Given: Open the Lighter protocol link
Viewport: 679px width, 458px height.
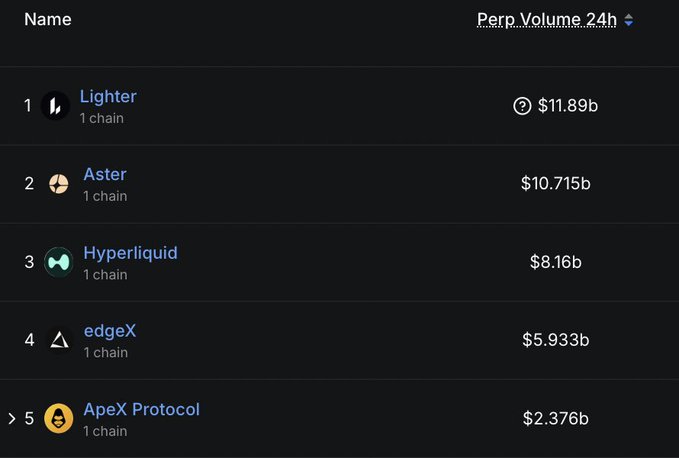Looking at the screenshot, I should tap(108, 97).
